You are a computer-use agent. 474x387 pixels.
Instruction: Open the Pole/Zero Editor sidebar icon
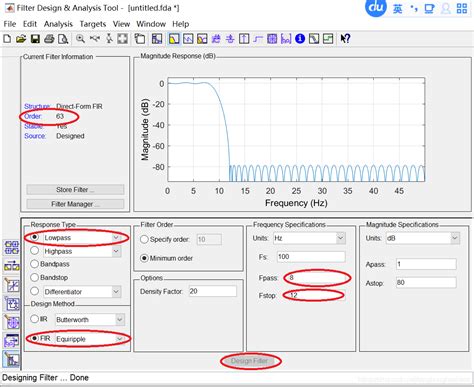tap(12, 322)
